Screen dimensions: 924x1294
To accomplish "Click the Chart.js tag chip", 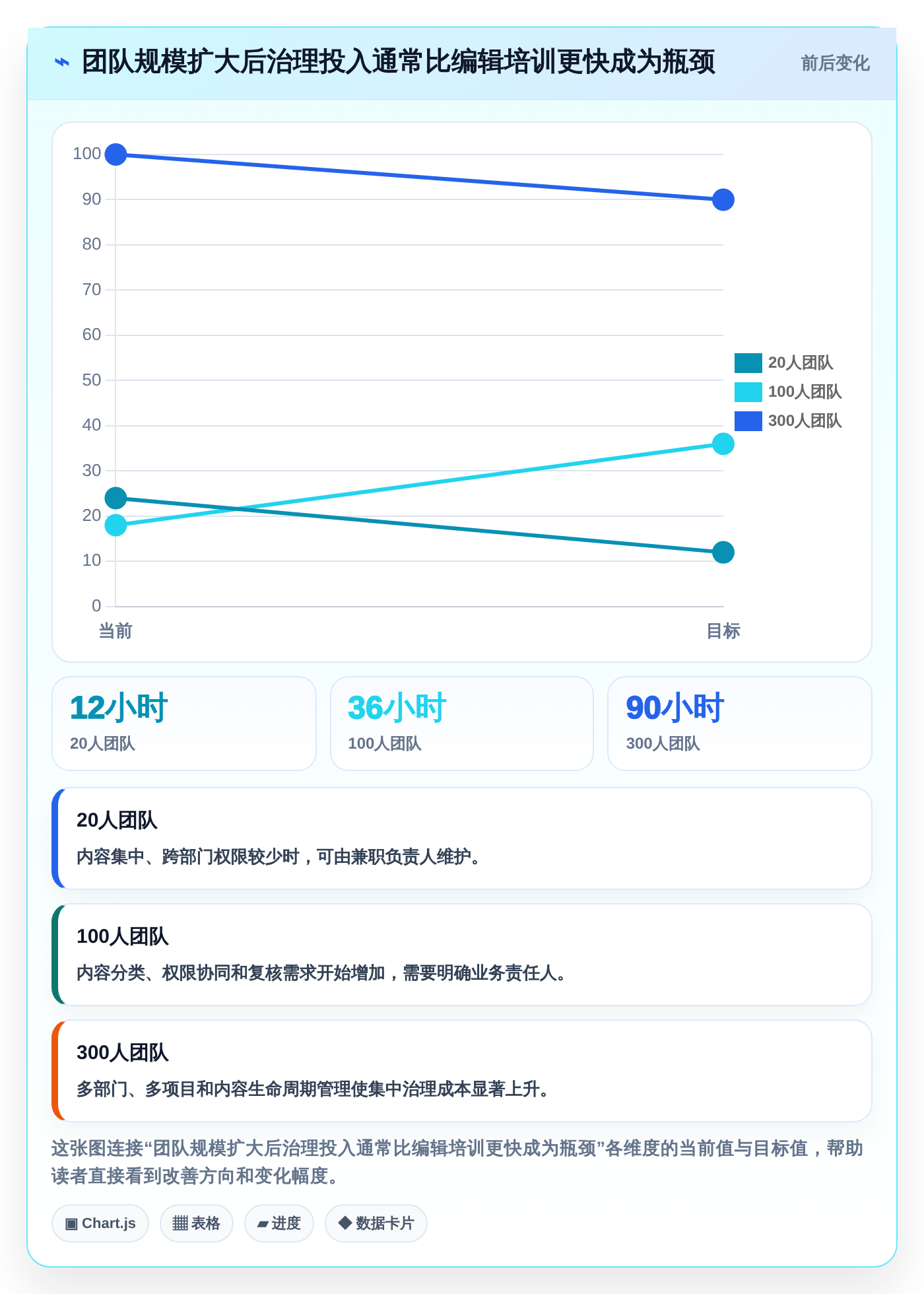I will point(100,1223).
